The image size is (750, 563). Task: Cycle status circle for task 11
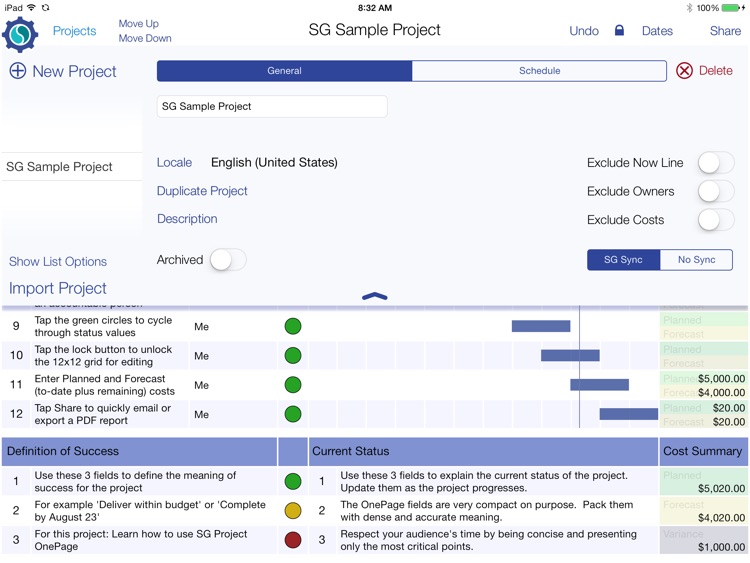(x=293, y=385)
